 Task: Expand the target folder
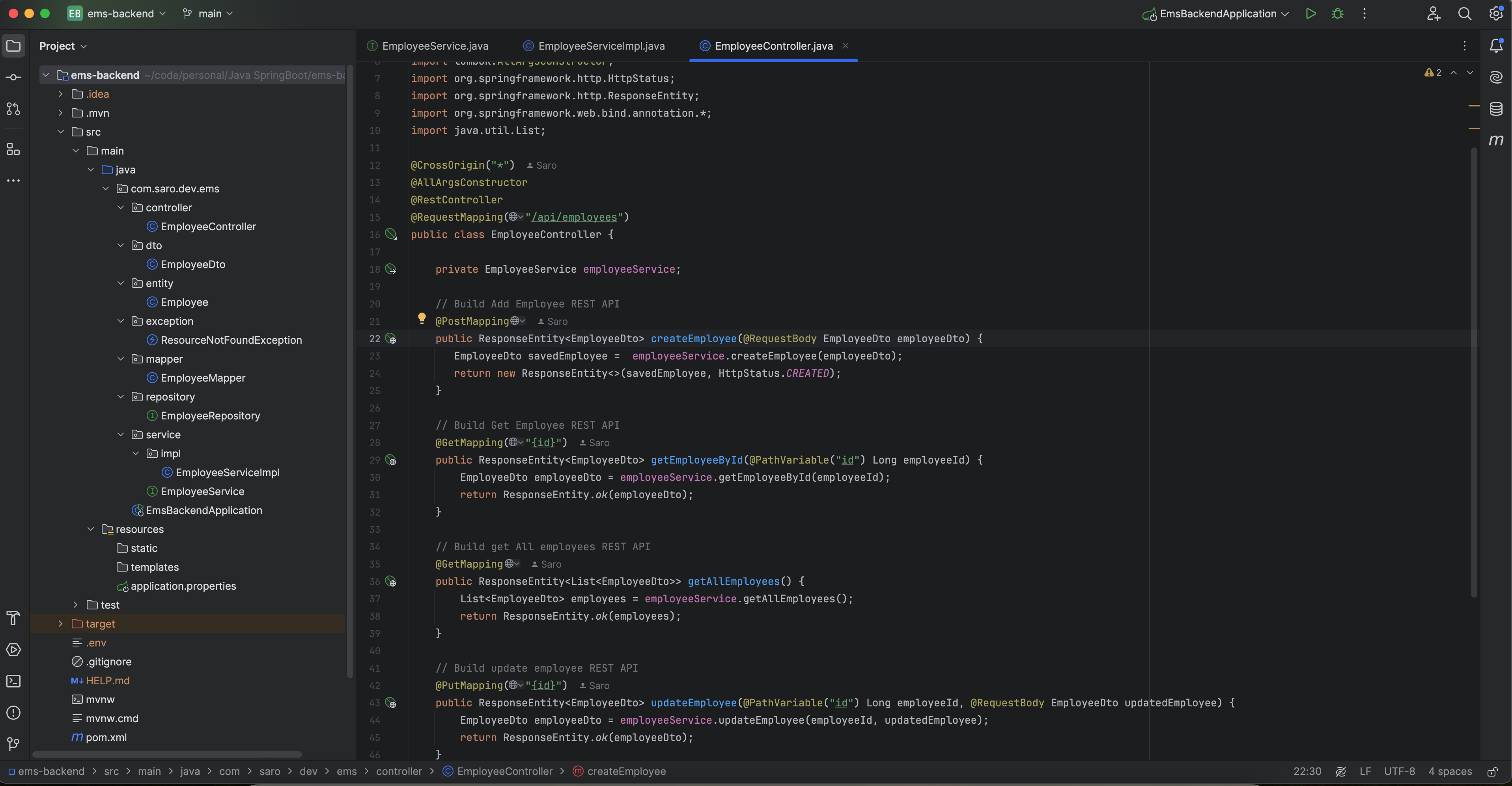[60, 624]
